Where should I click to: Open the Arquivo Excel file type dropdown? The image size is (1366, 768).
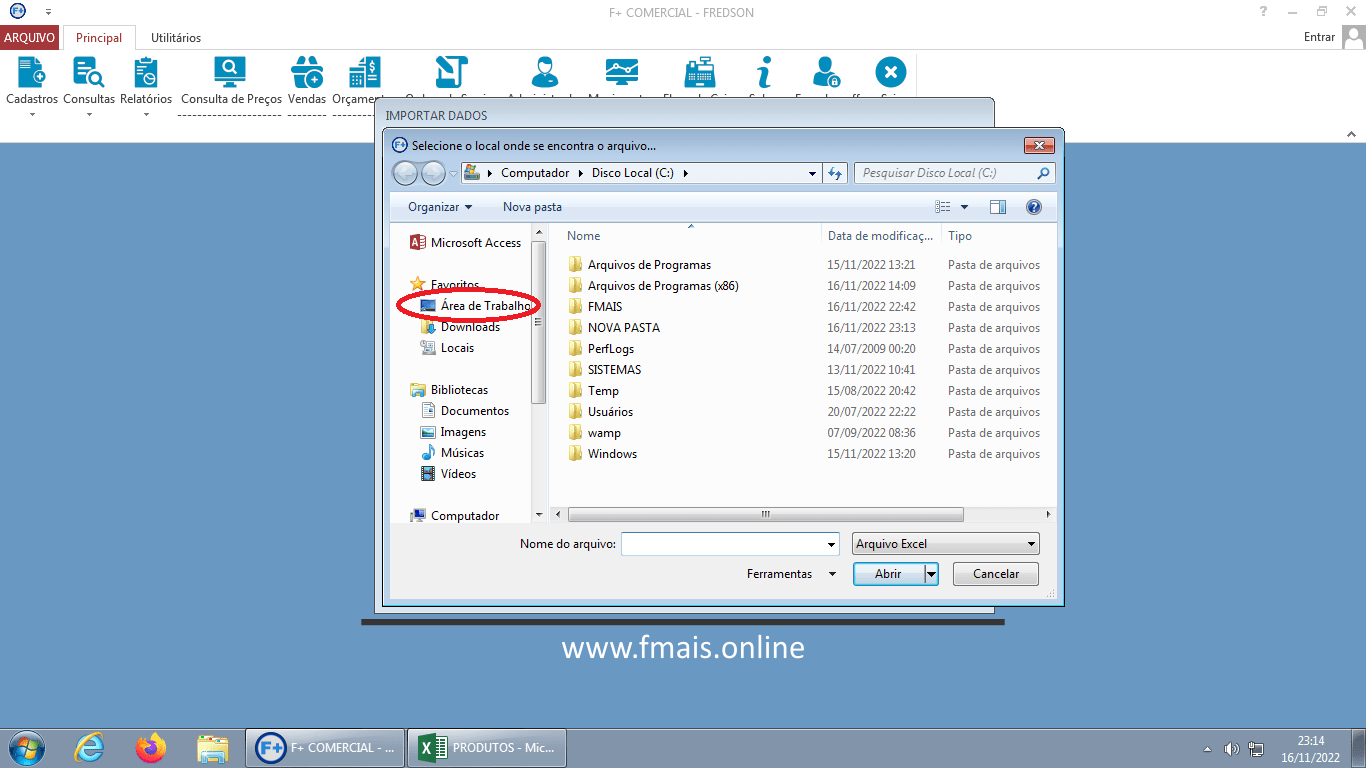pyautogui.click(x=946, y=544)
